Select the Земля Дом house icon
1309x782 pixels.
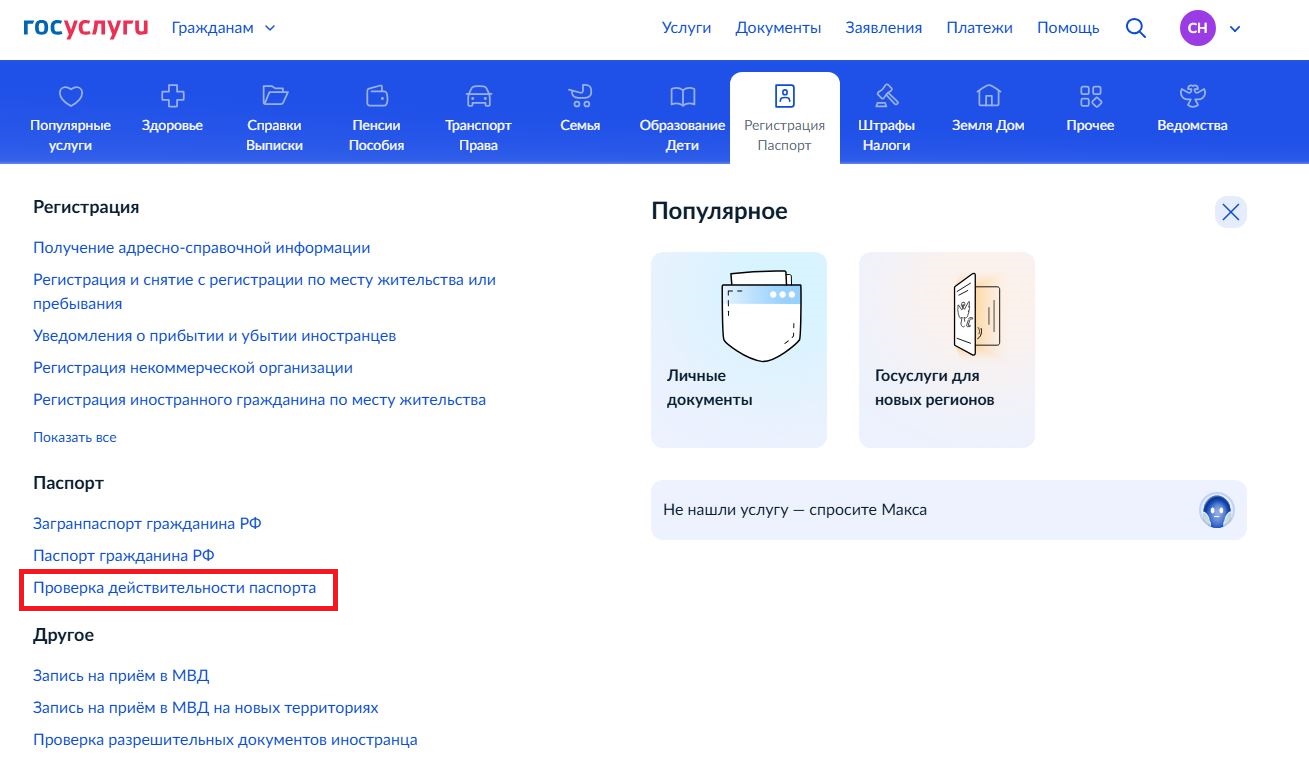[988, 97]
